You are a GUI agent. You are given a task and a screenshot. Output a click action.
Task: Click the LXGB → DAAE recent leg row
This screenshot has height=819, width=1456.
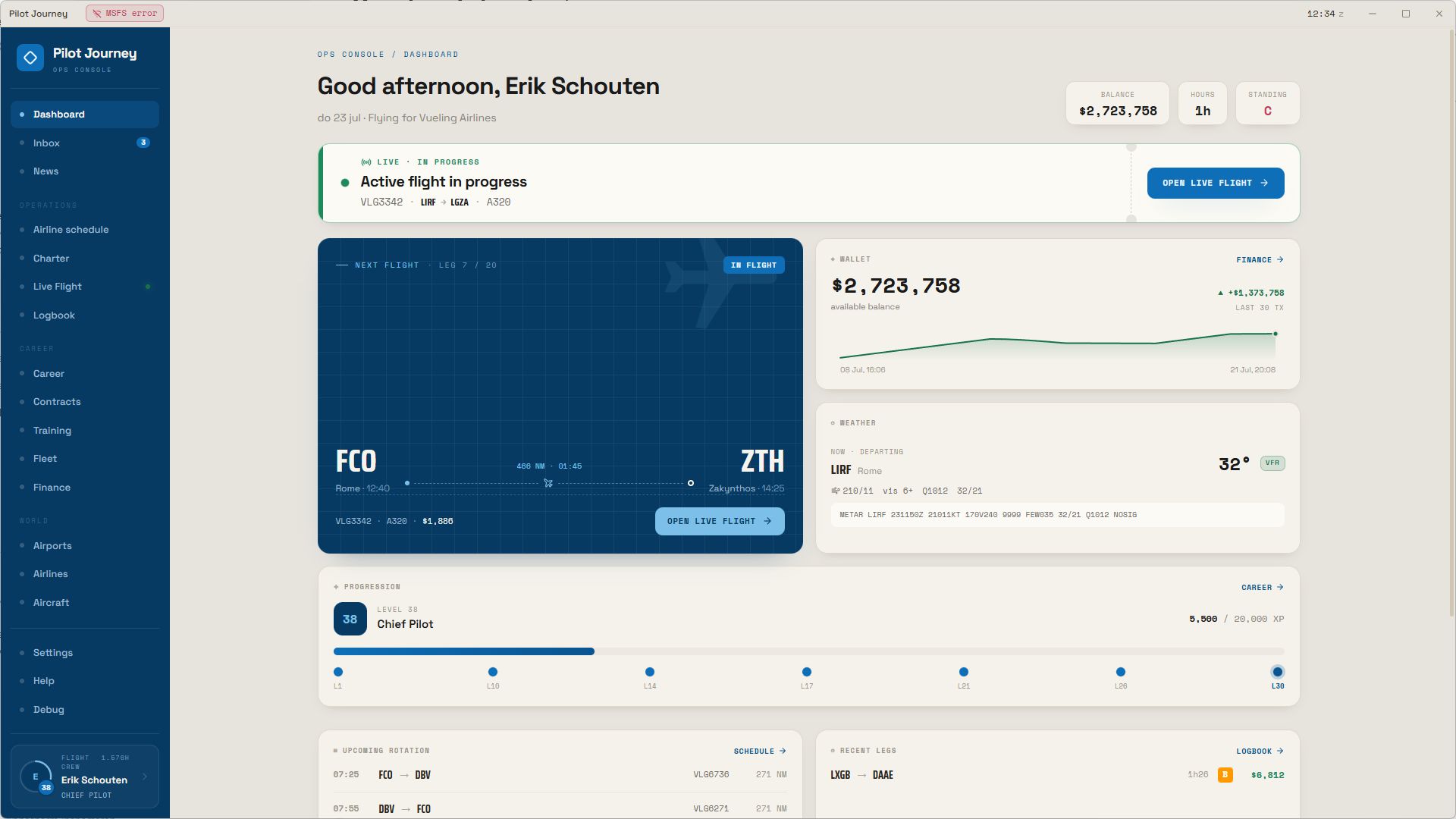(1058, 775)
